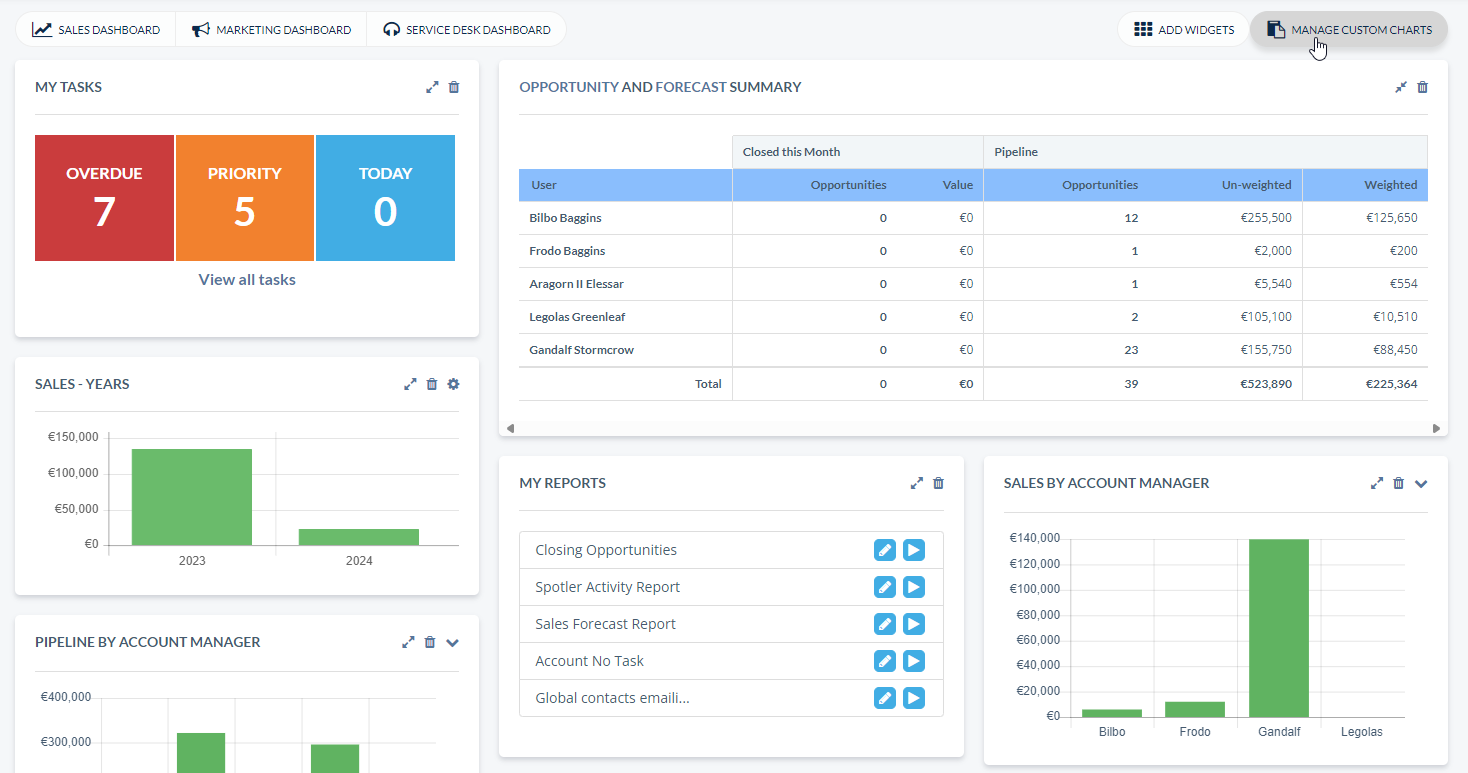1468x773 pixels.
Task: Select Bilbo's bar in Sales by Account Manager
Action: pos(1111,713)
